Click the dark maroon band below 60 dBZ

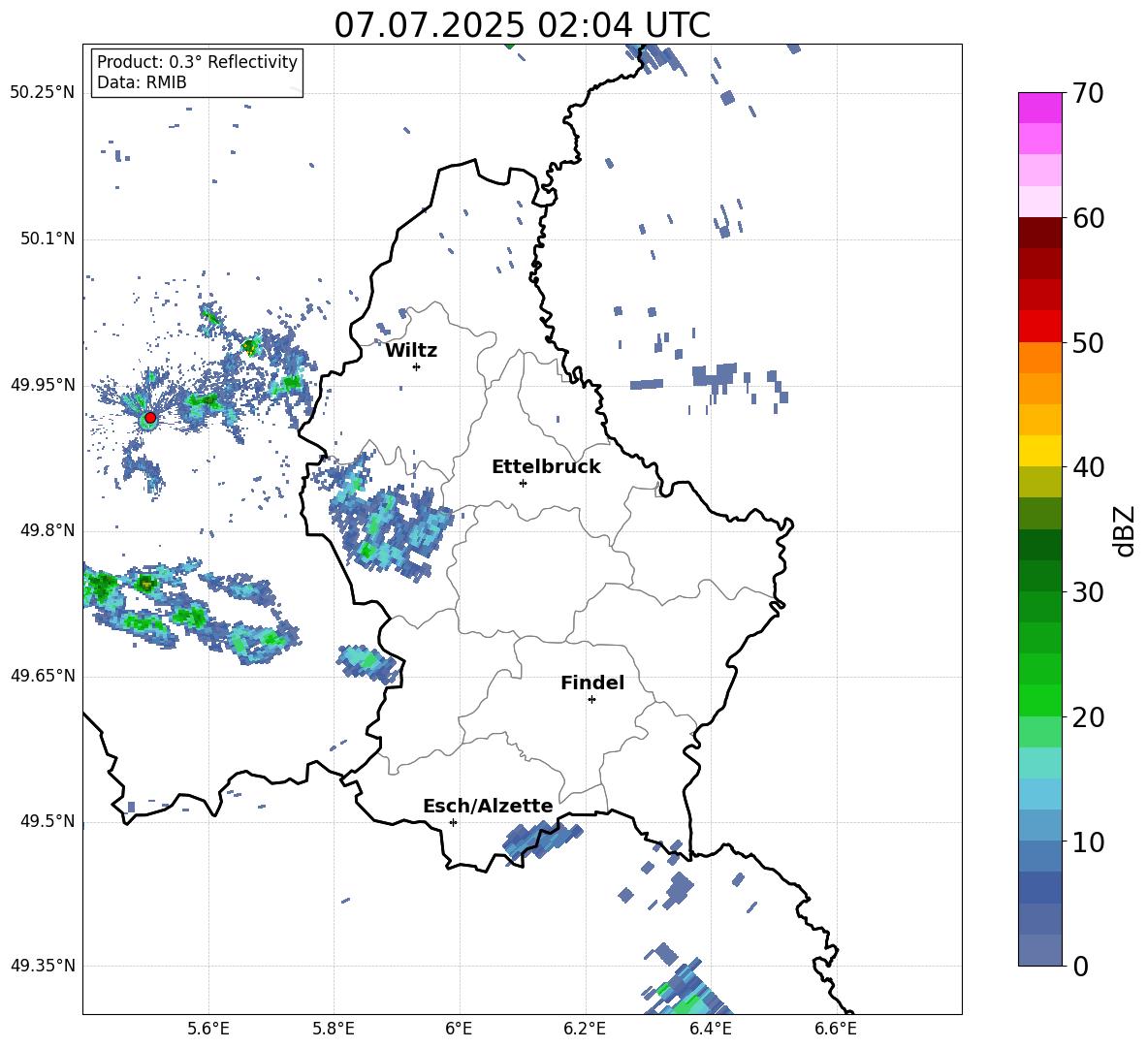1039,233
